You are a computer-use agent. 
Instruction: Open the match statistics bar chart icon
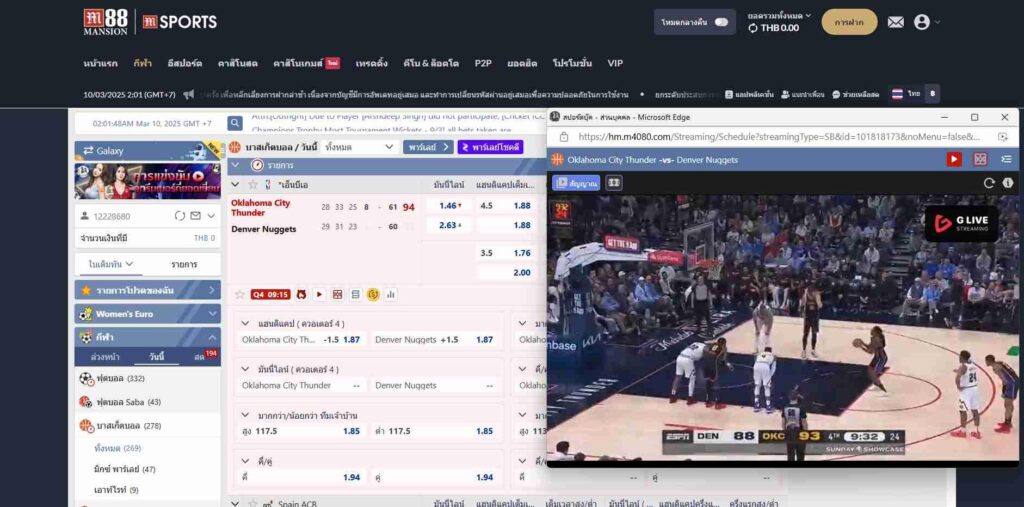click(391, 294)
